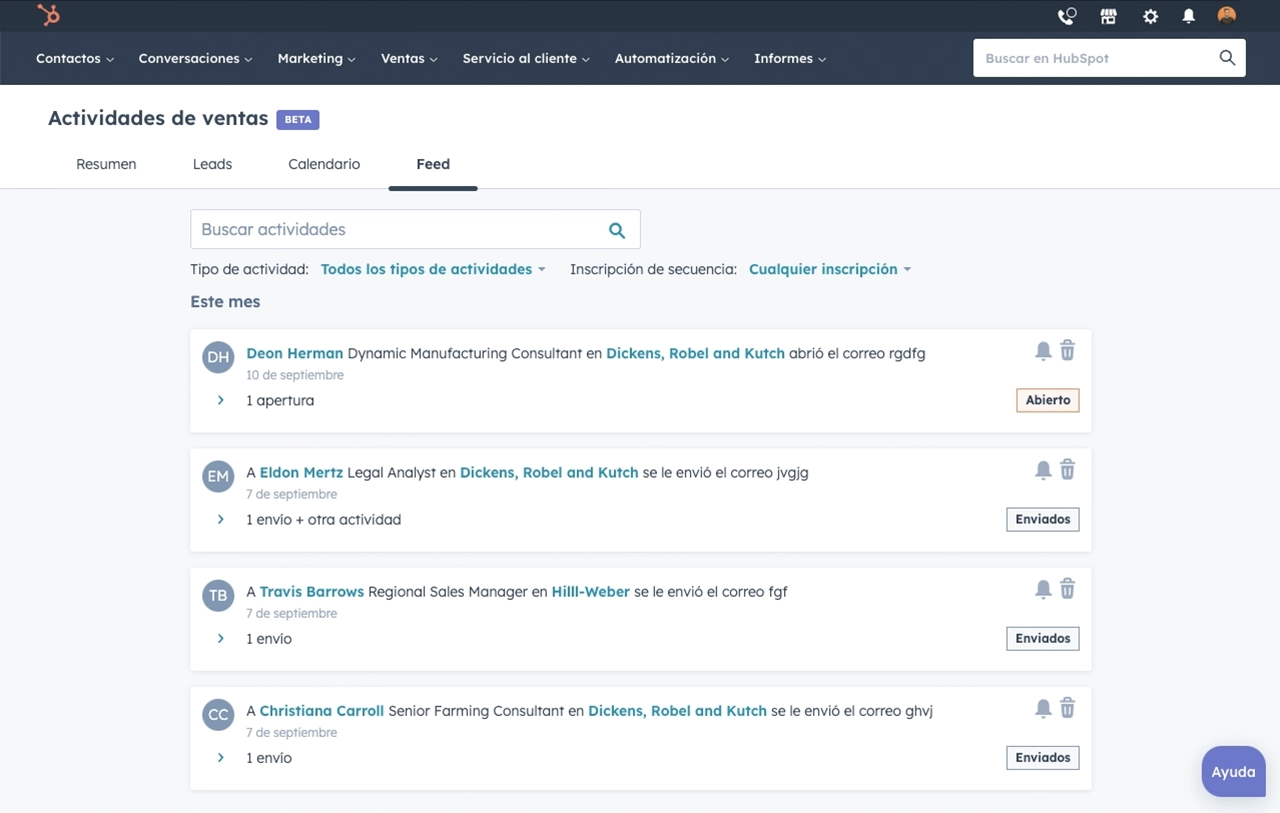Open Christiana Carroll contact link
Screen dimensions: 1280x813
[322, 711]
